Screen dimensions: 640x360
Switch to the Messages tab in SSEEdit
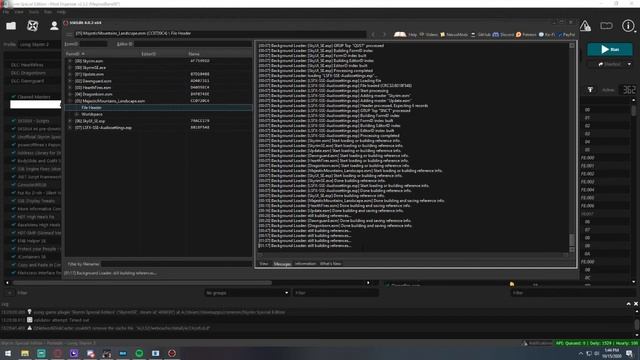(282, 264)
